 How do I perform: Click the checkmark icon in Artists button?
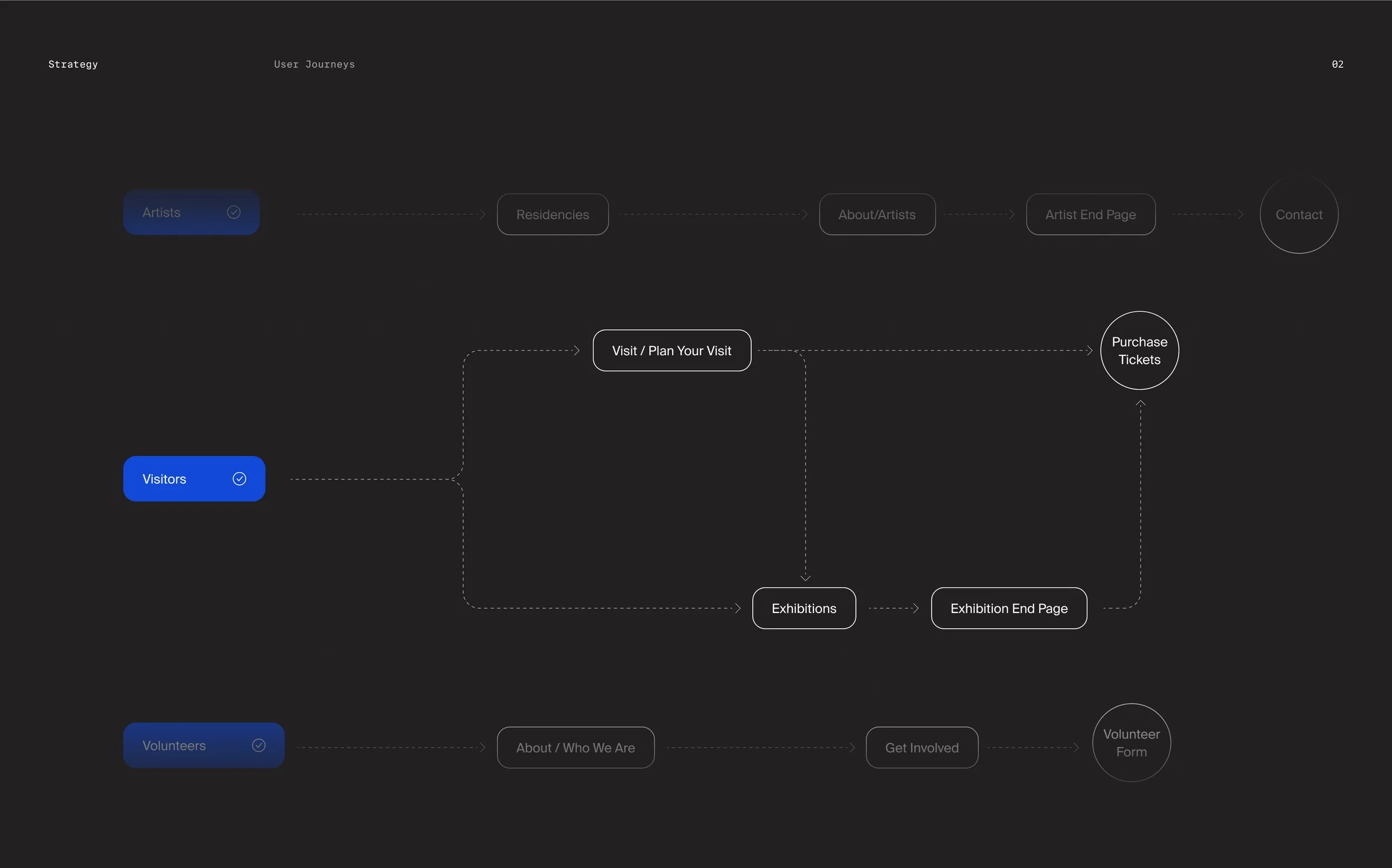pos(234,213)
